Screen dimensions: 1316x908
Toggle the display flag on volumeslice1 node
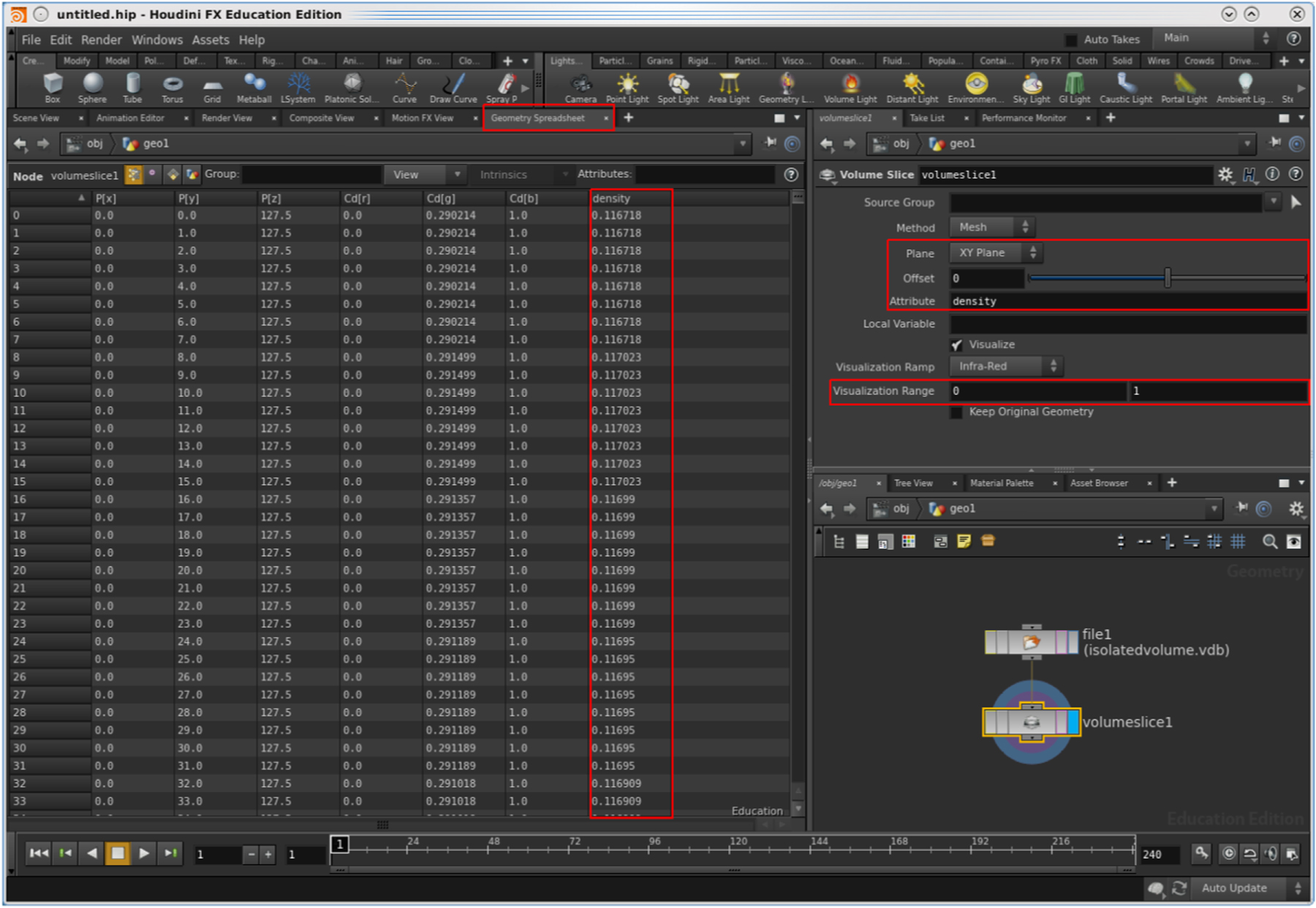coord(1073,722)
